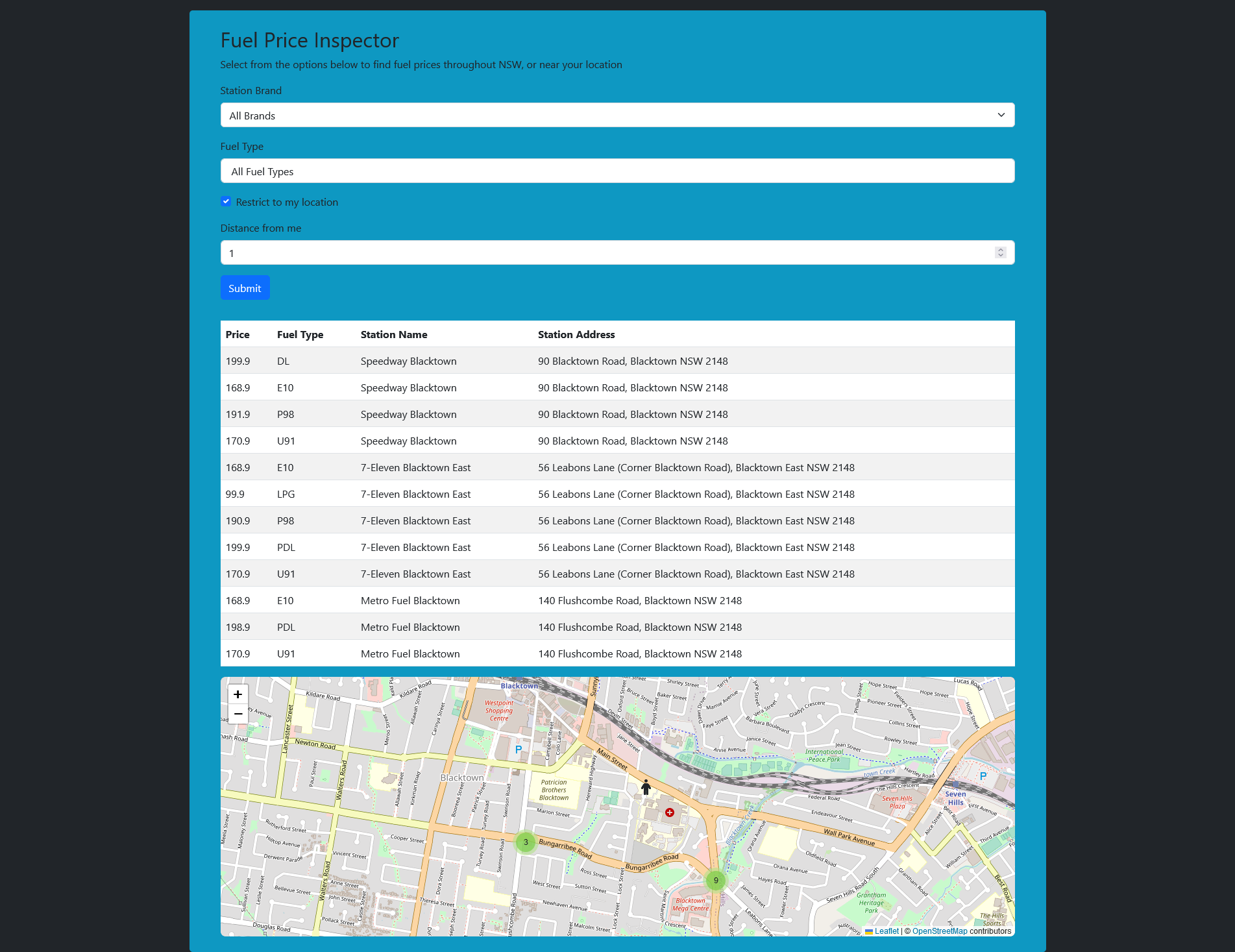
Task: Click the Fuel Price Inspector heading
Action: tap(310, 40)
